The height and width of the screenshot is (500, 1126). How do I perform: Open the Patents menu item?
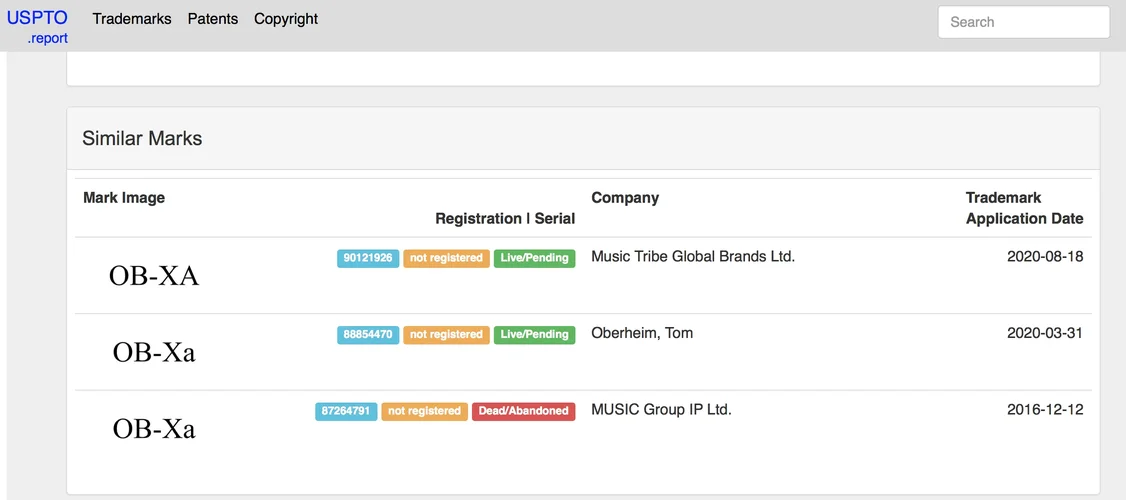(x=213, y=19)
